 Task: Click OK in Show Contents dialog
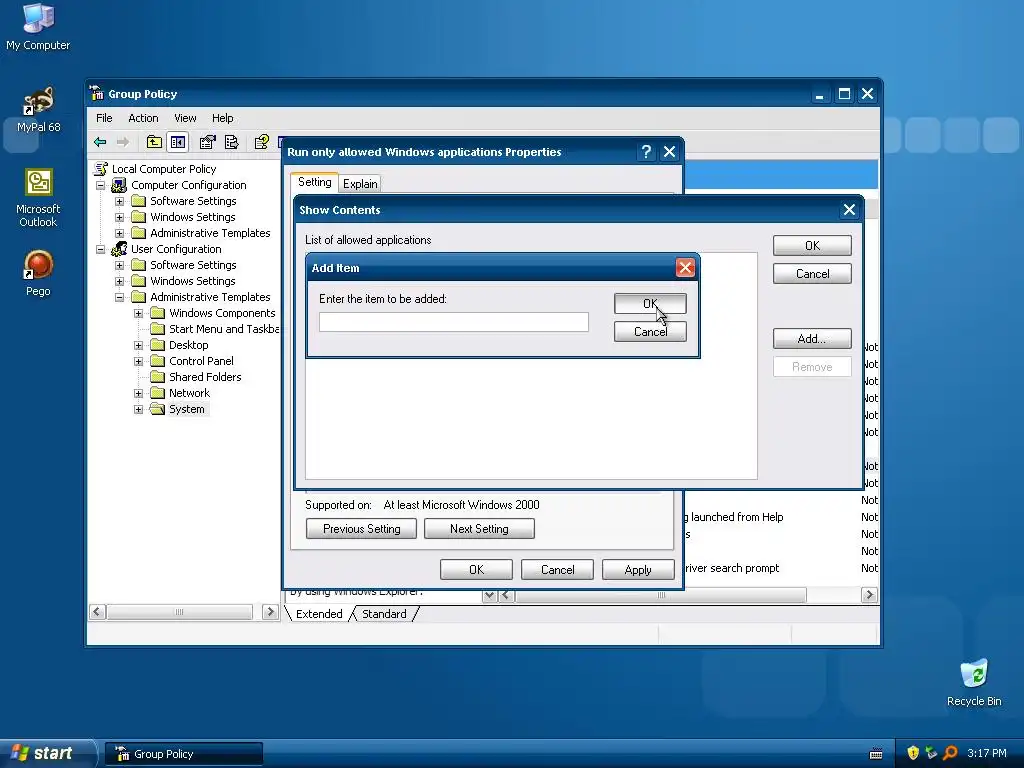click(x=812, y=246)
